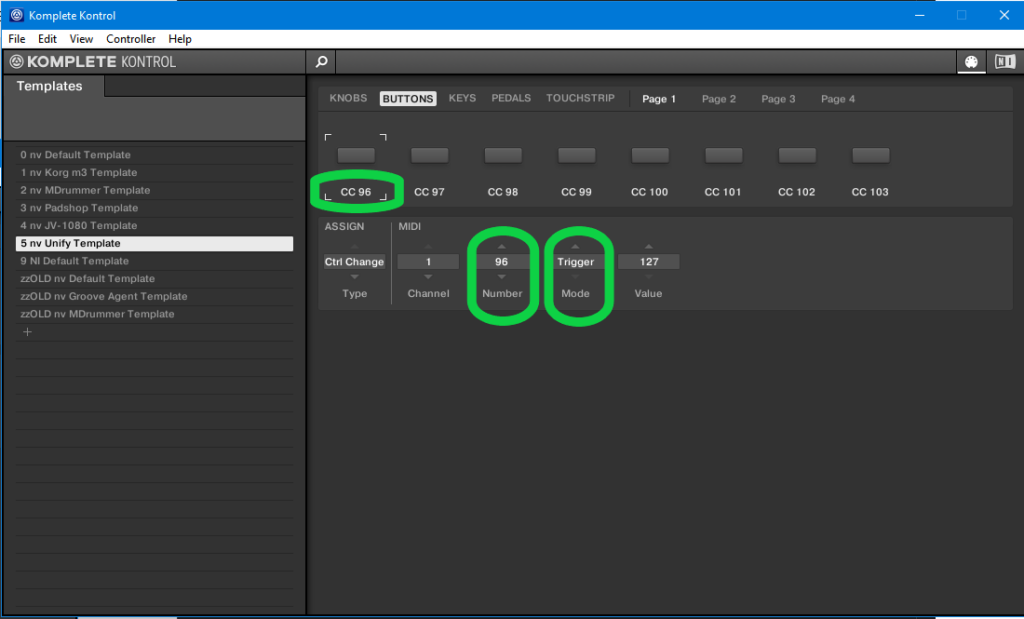Open the File menu
This screenshot has width=1024, height=619.
coord(17,39)
